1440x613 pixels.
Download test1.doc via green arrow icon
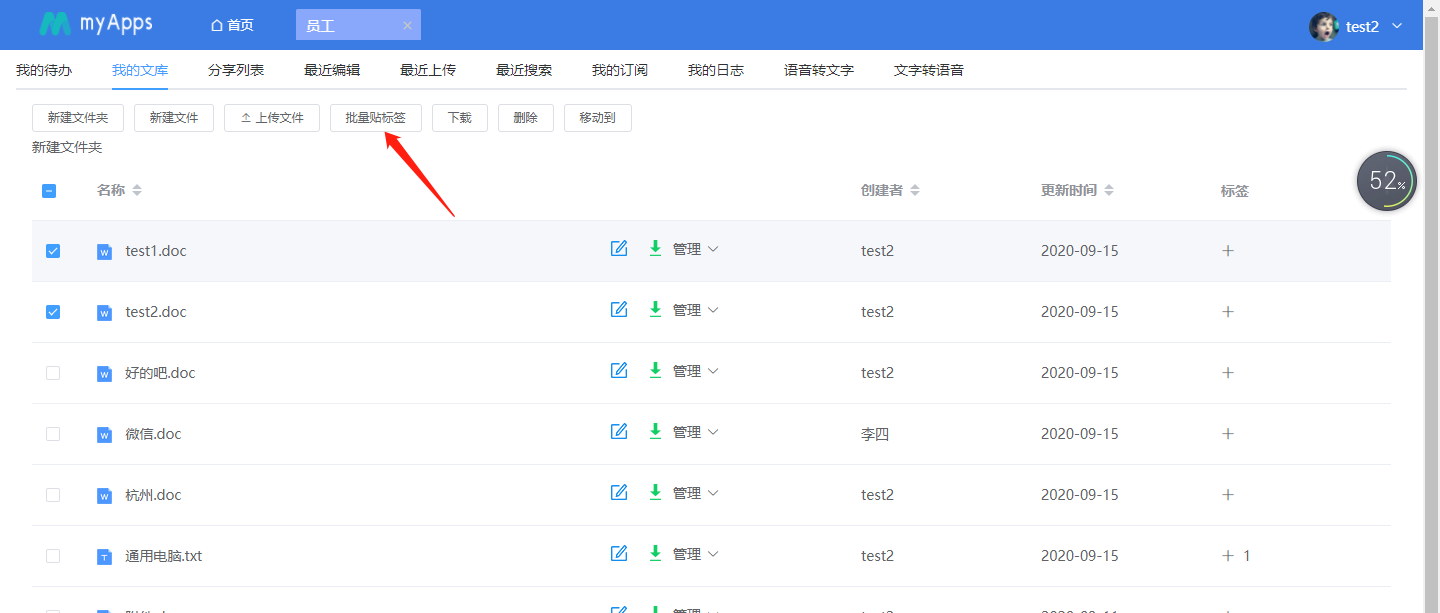coord(656,248)
